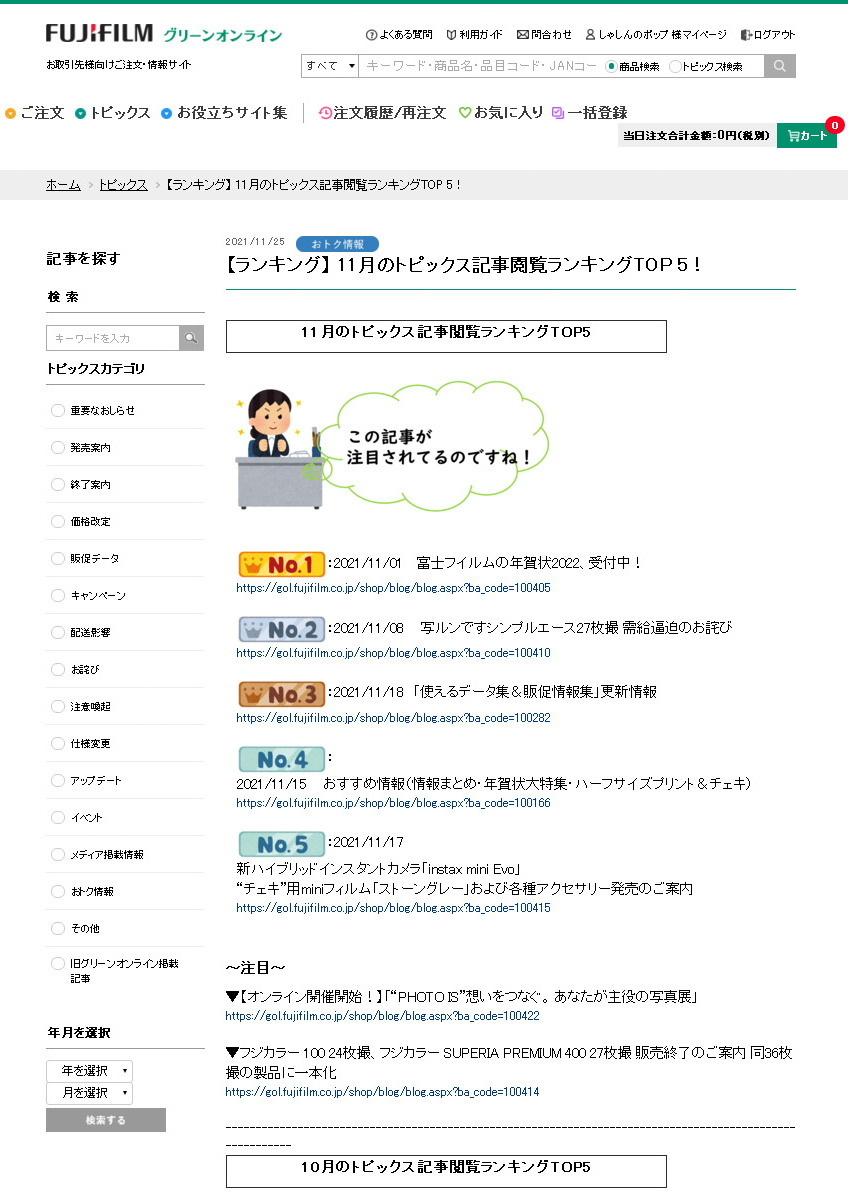848x1200 pixels.
Task: Select the 配送影響 category radio
Action: (57, 633)
